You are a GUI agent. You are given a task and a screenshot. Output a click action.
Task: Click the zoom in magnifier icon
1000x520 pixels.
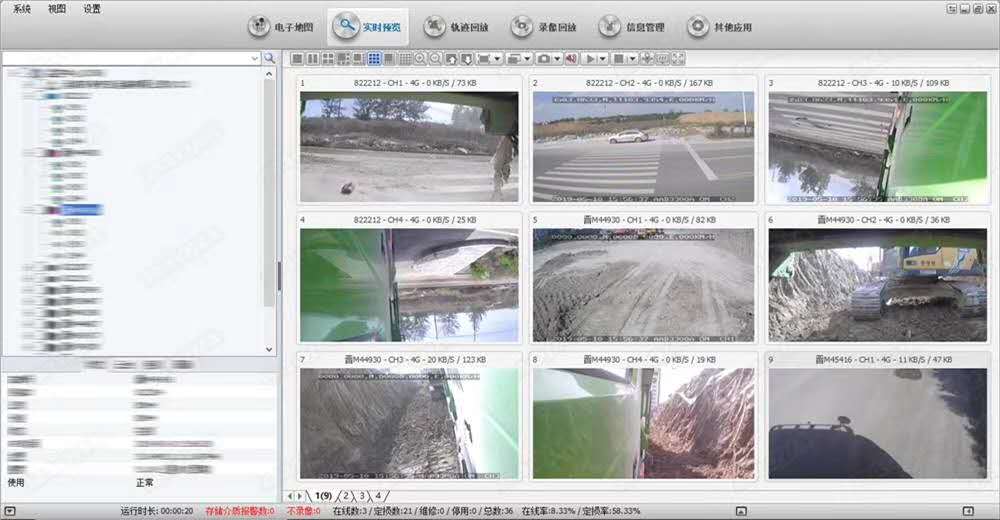click(x=421, y=59)
